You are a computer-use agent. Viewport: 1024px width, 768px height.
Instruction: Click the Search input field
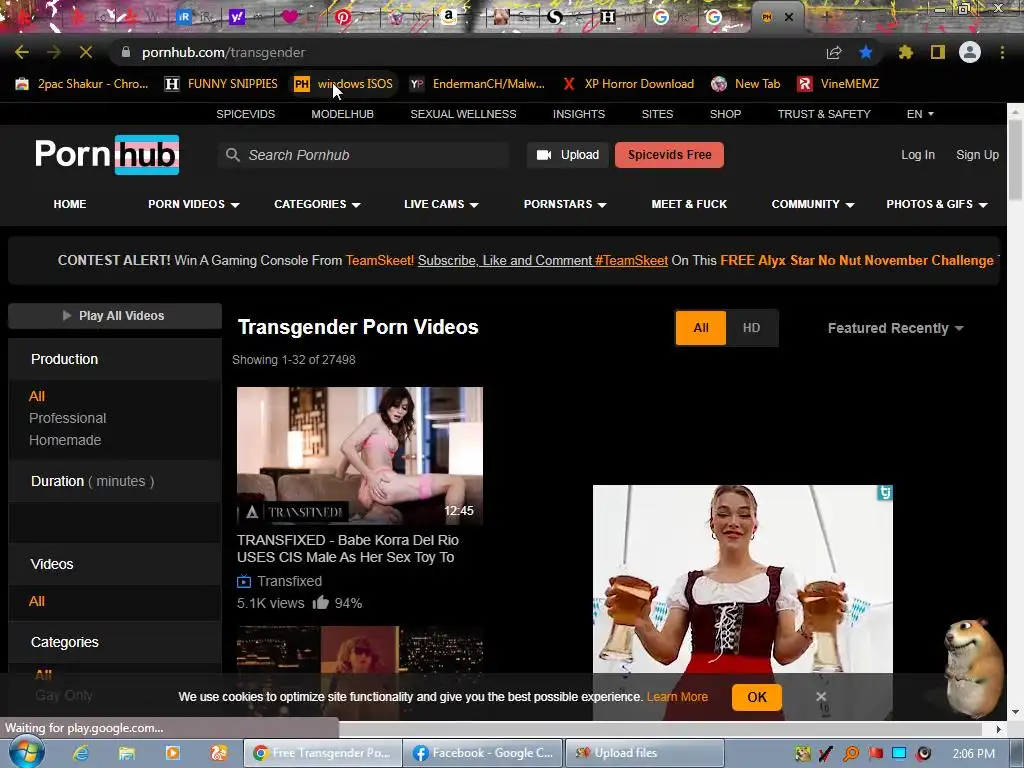coord(363,155)
